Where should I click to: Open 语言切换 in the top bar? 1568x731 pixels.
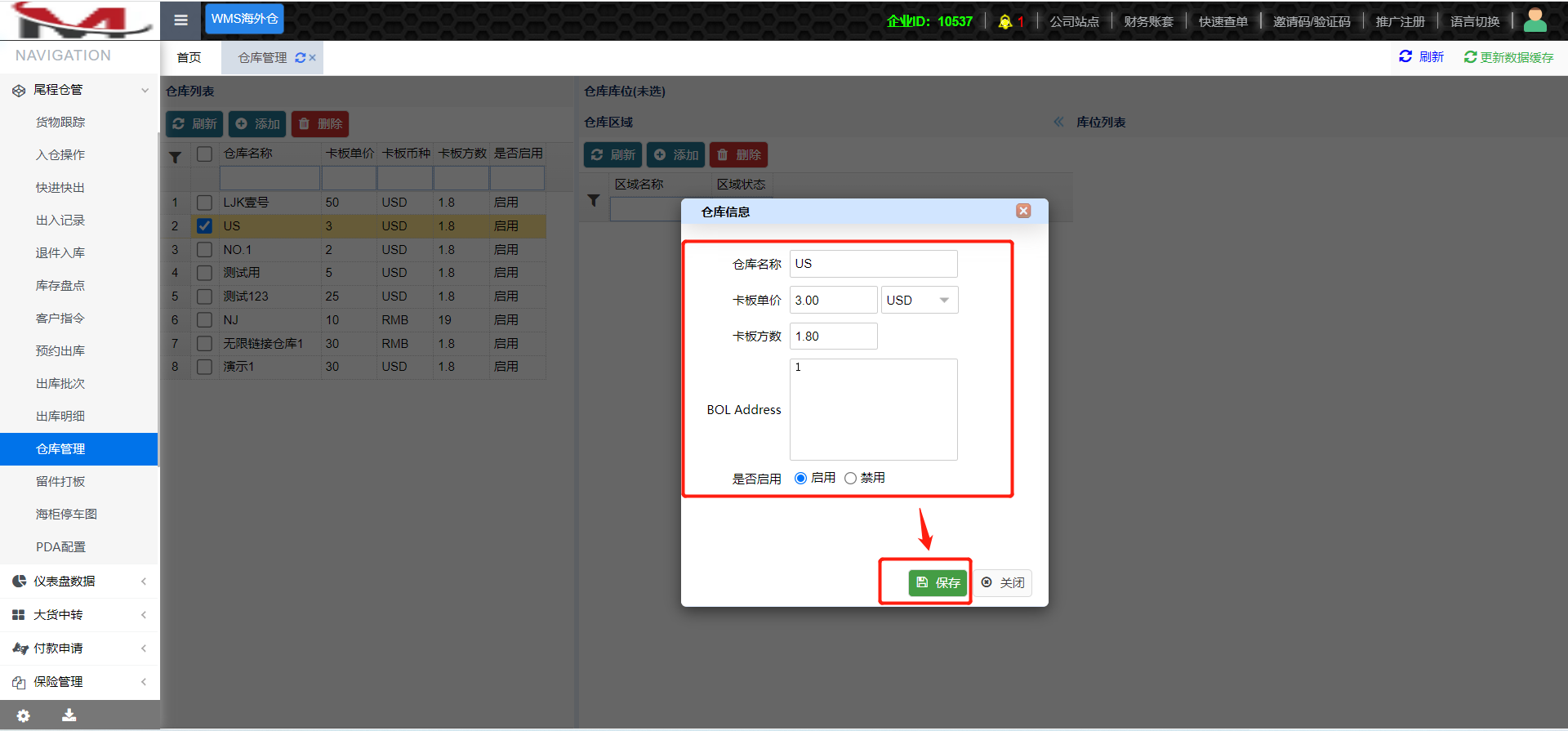pos(1474,22)
